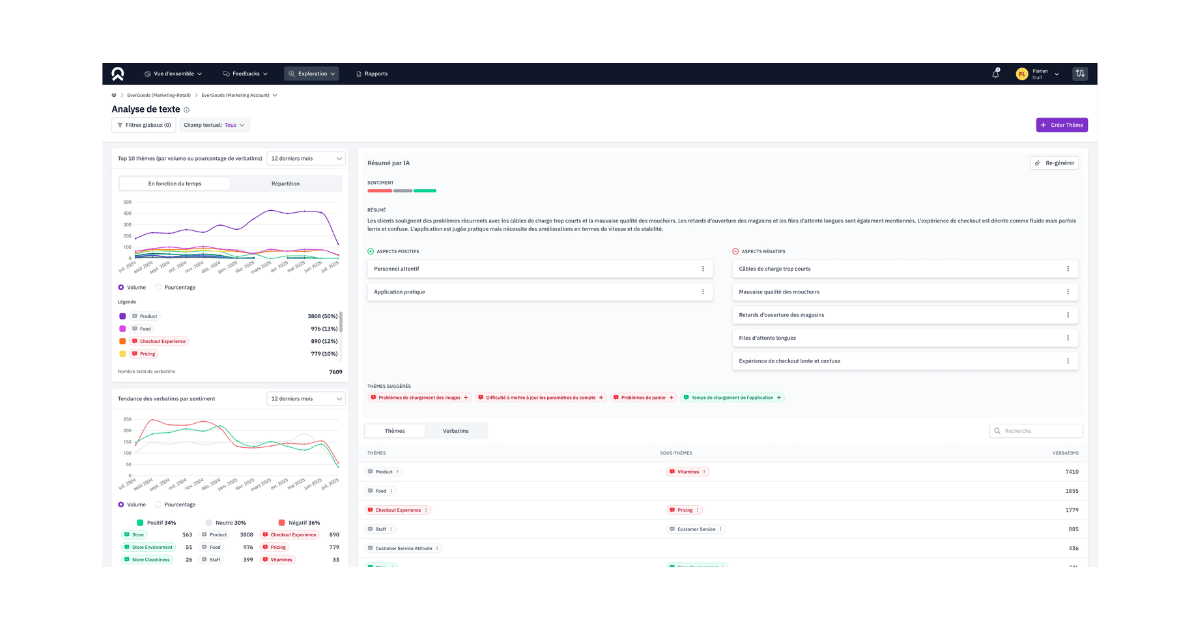Image resolution: width=1200 pixels, height=630 pixels.
Task: Switch to the En fonction du temps tab
Action: pos(174,183)
